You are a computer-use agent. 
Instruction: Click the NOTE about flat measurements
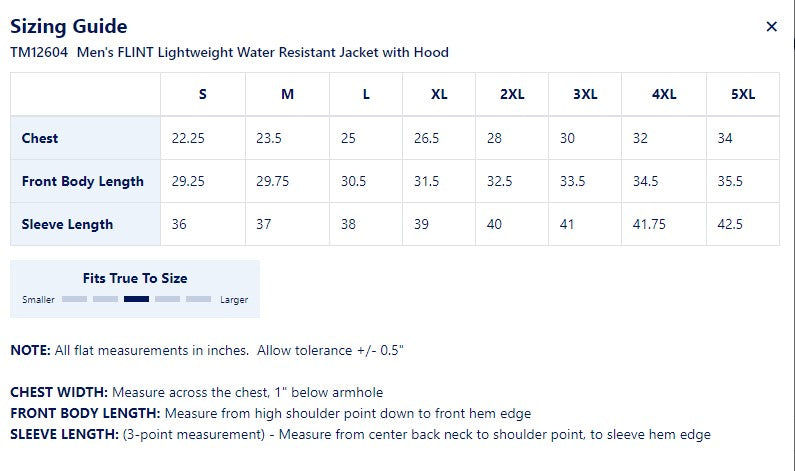[x=206, y=351]
